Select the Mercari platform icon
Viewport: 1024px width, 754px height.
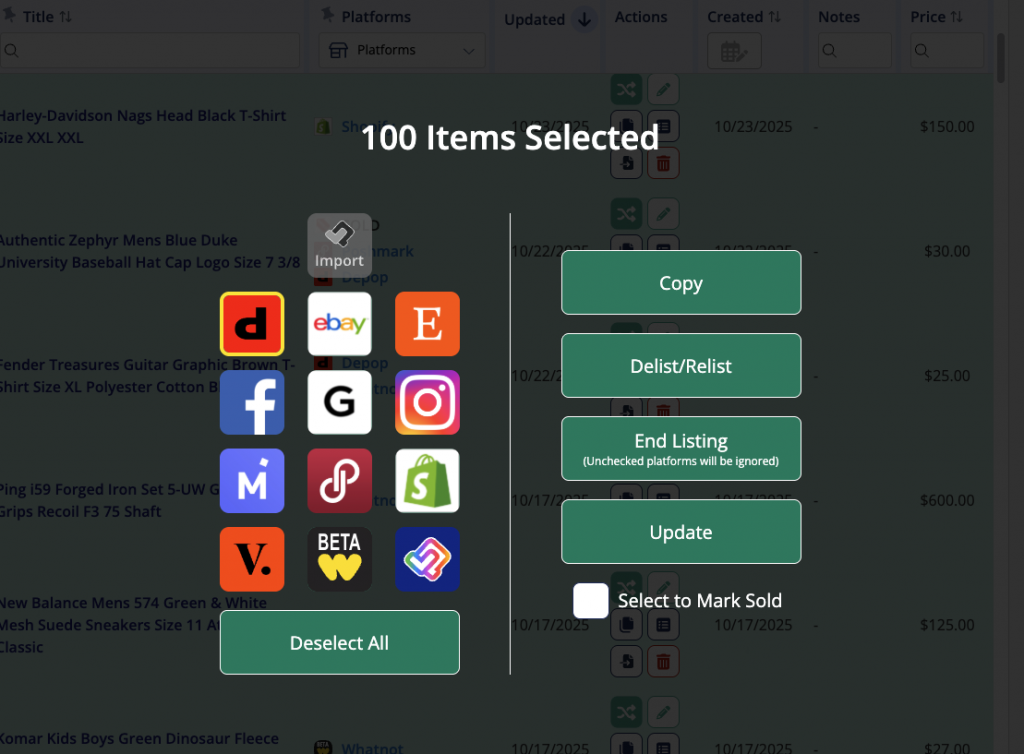tap(252, 481)
